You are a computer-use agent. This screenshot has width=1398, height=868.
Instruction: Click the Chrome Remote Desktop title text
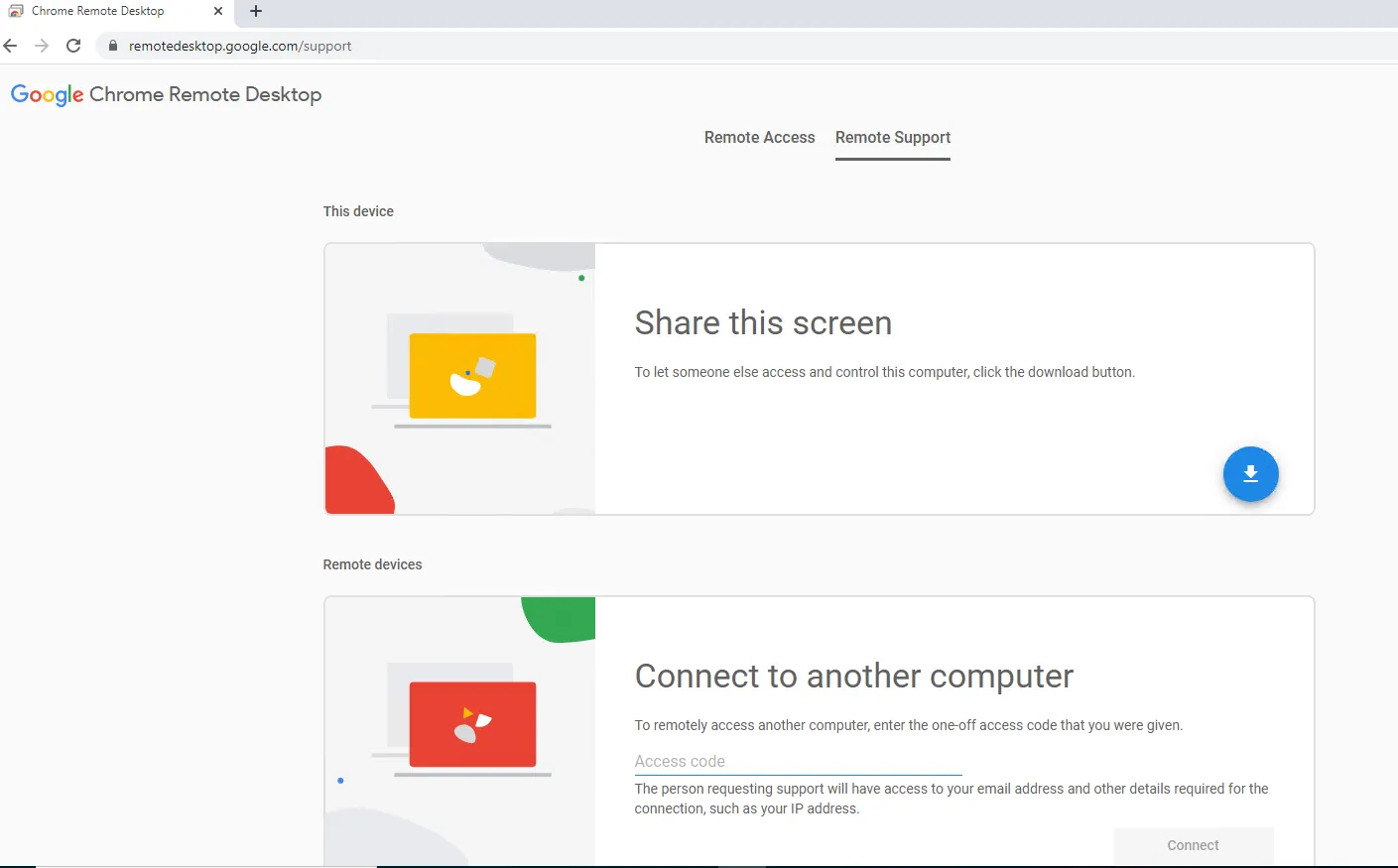(x=205, y=94)
